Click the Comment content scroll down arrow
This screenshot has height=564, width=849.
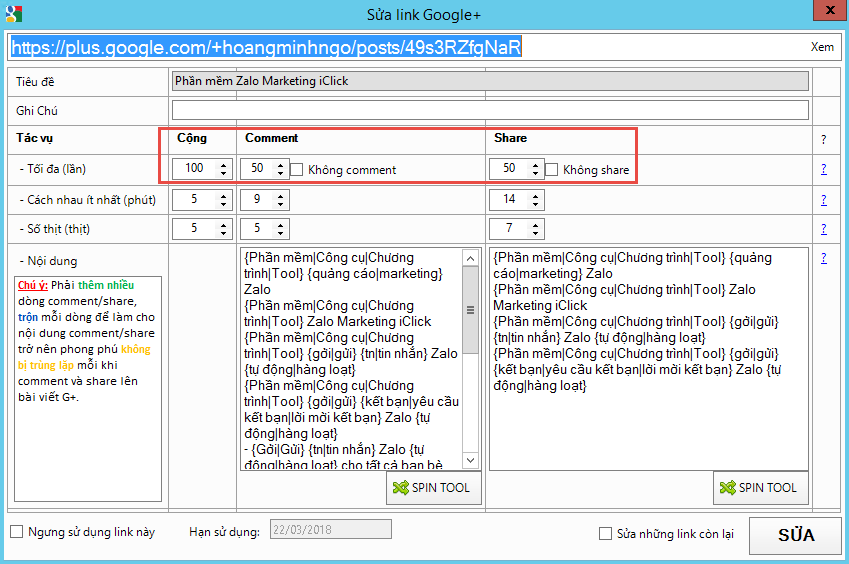(471, 460)
